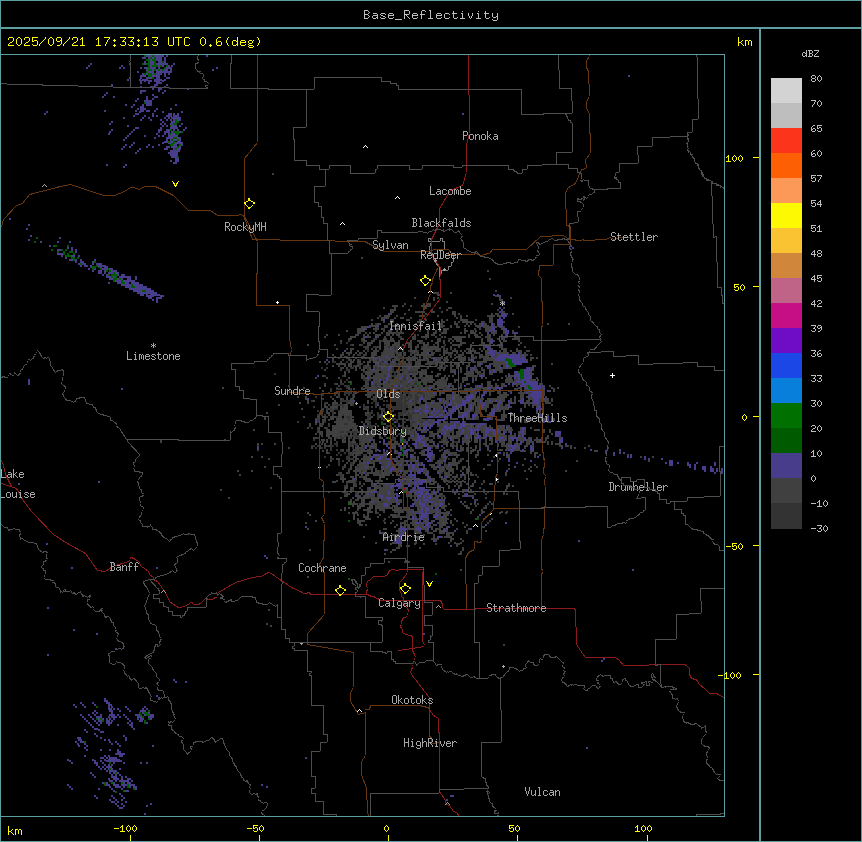
Task: Click the asterisk marker above Limestone label
Action: pos(153,345)
